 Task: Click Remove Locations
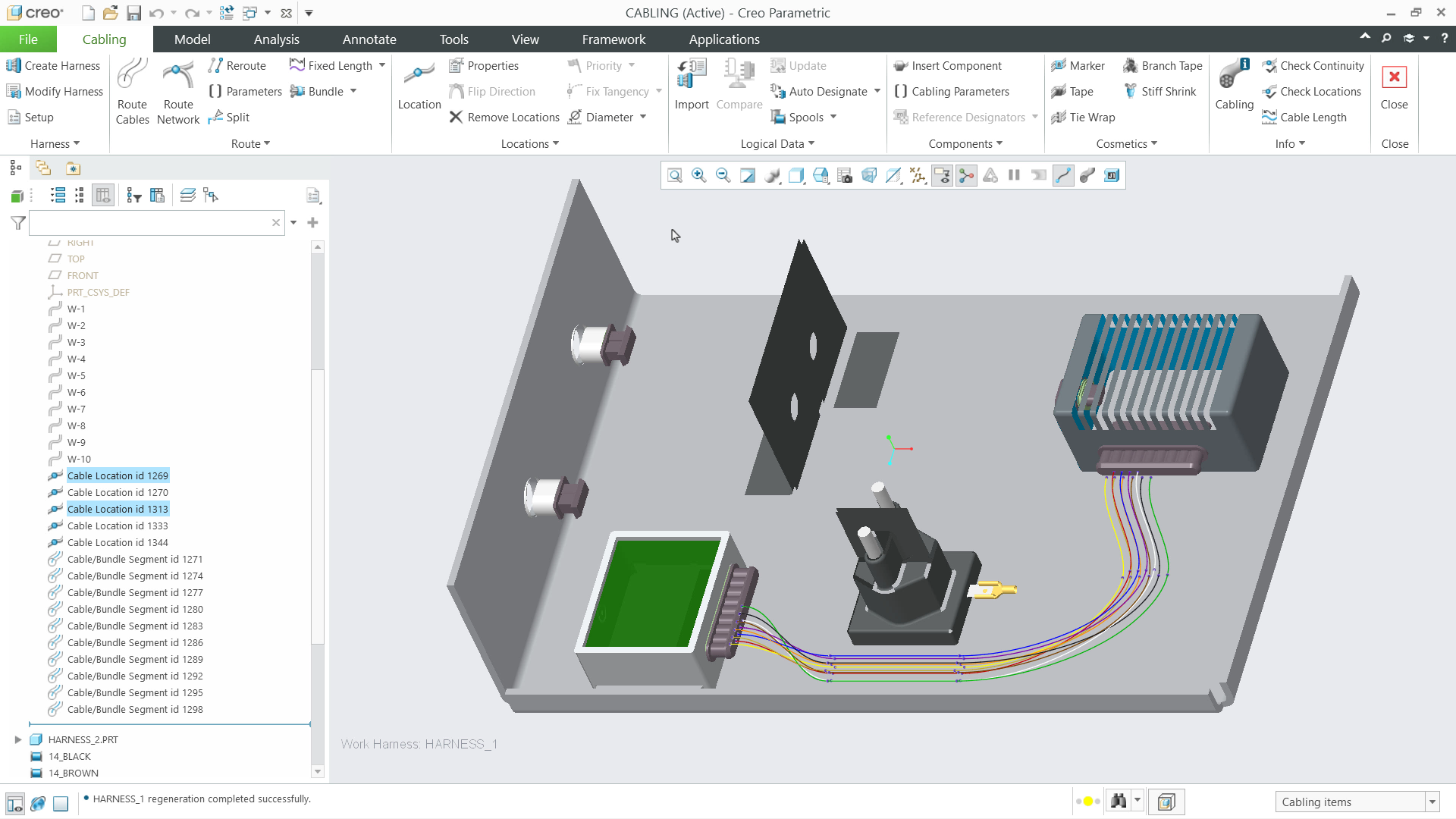504,118
